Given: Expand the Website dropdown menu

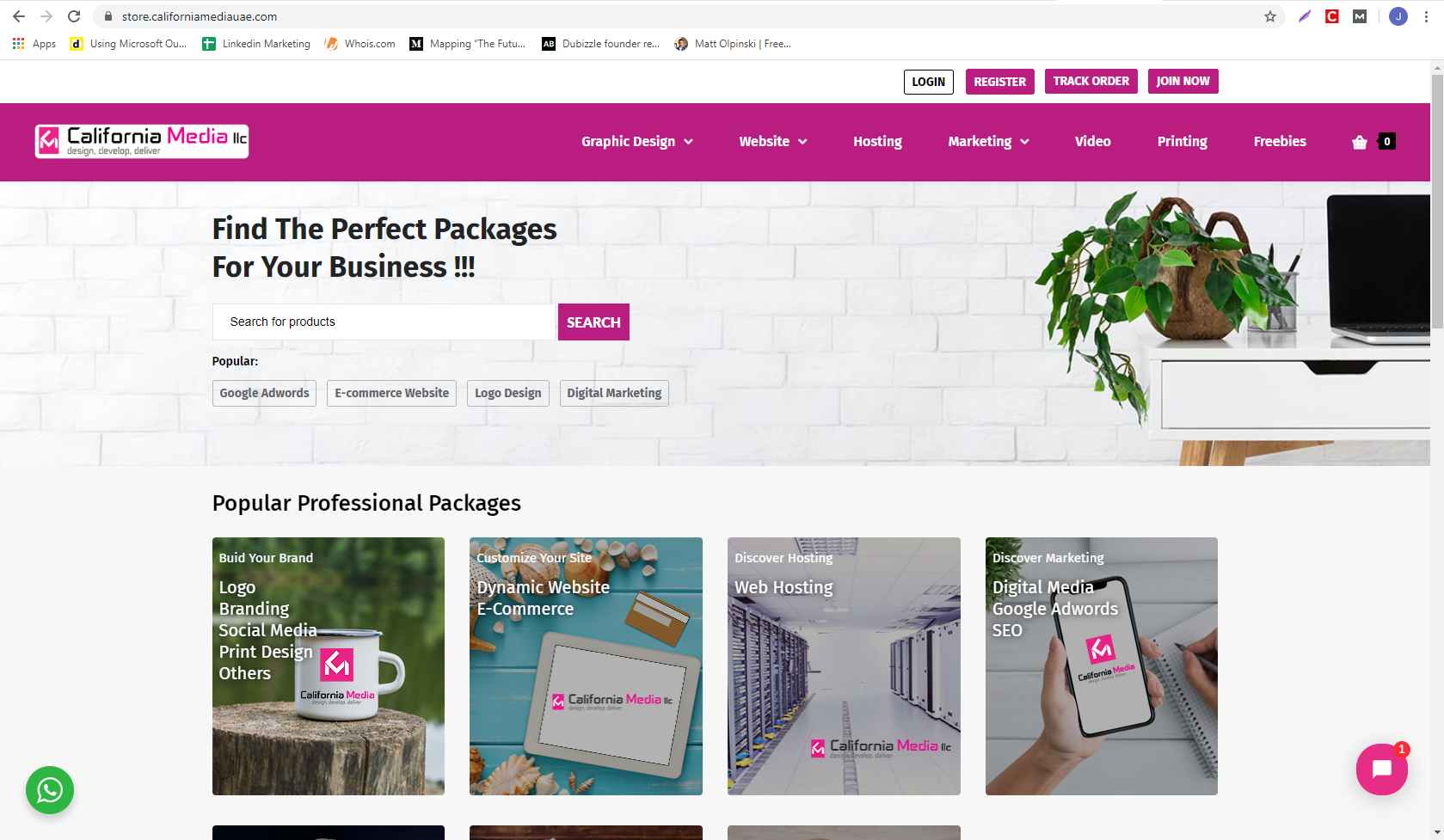Looking at the screenshot, I should pyautogui.click(x=773, y=142).
